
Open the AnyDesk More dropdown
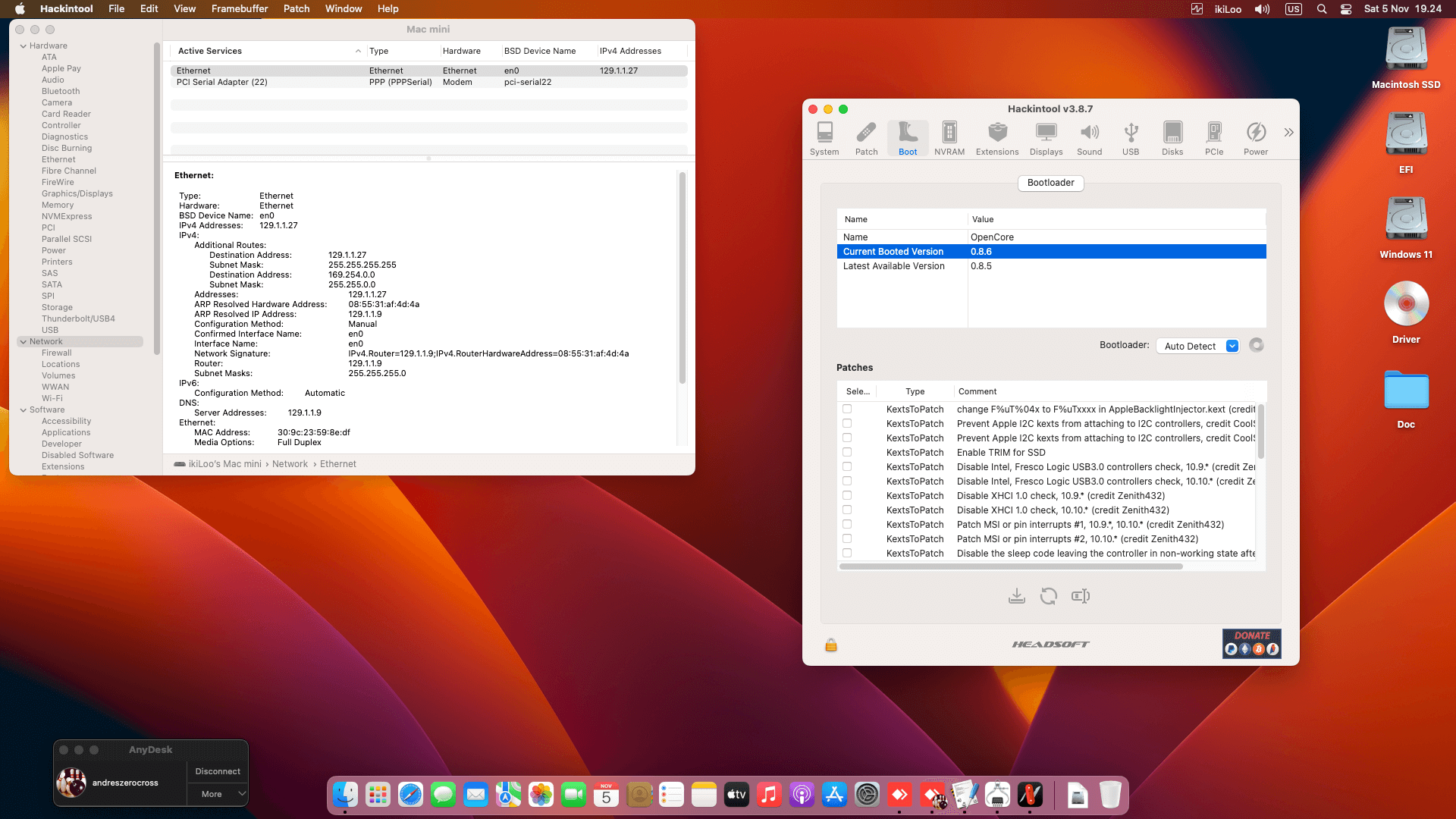coord(218,794)
